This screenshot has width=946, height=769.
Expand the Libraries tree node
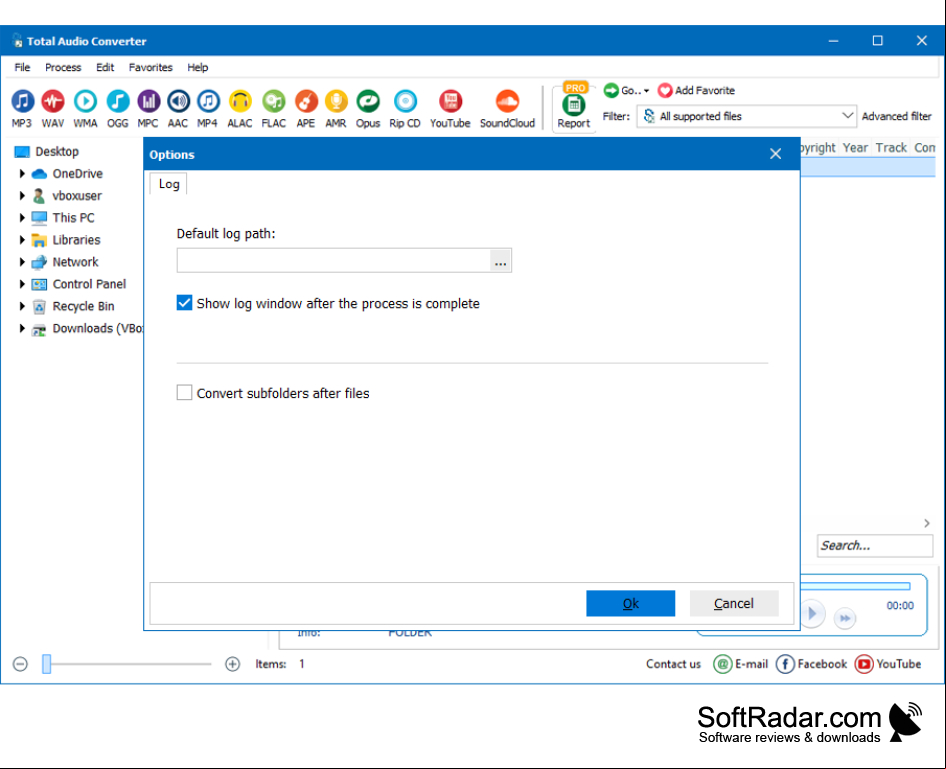pyautogui.click(x=22, y=240)
